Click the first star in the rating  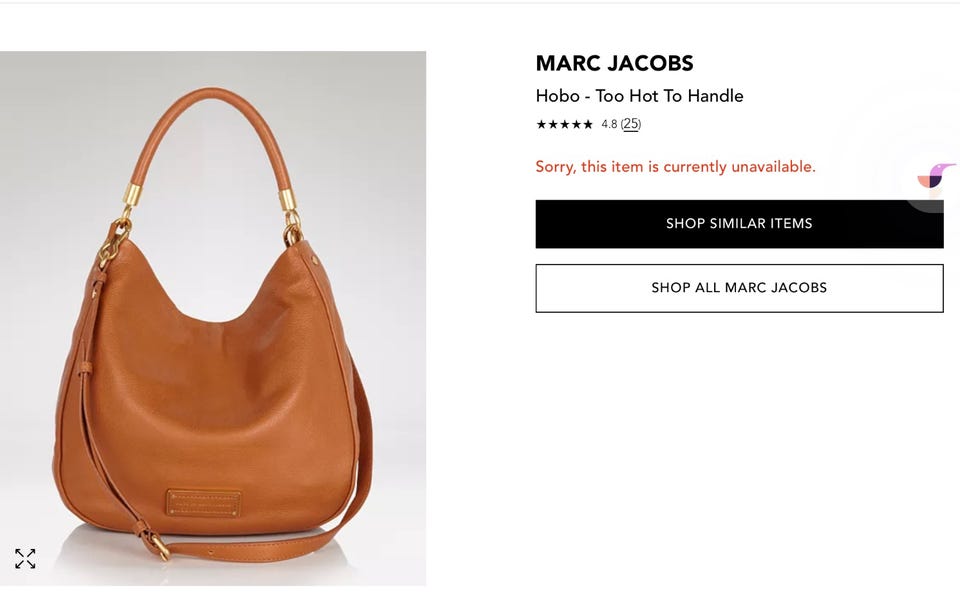point(541,124)
